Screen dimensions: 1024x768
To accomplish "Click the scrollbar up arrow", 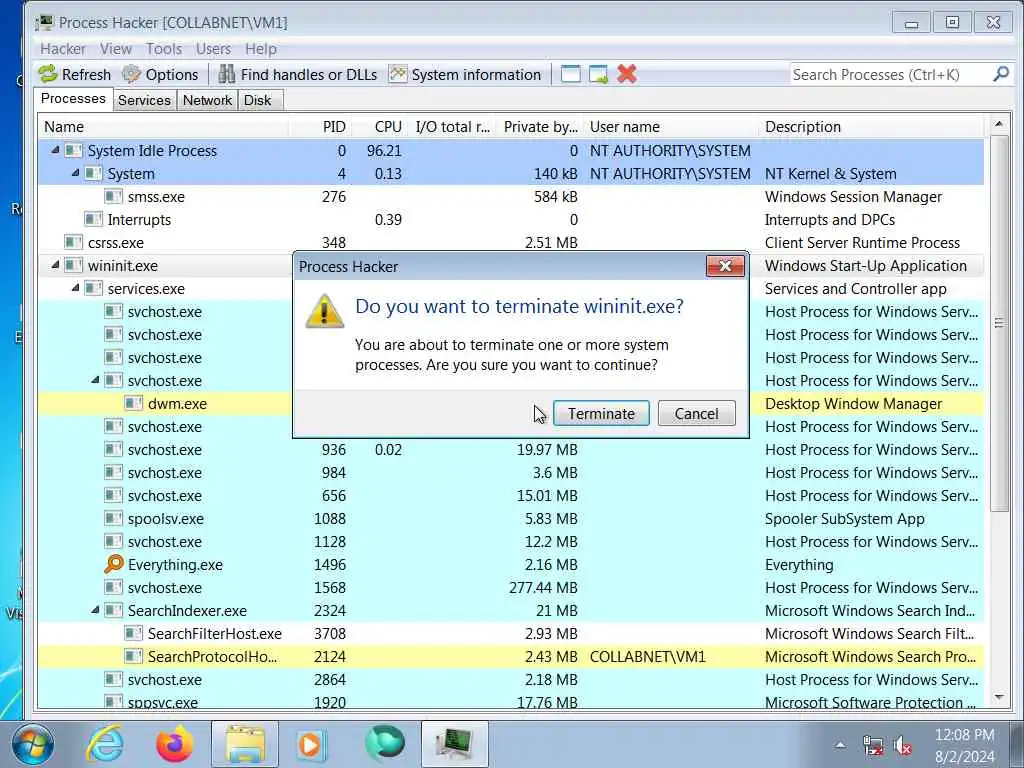I will click(999, 124).
